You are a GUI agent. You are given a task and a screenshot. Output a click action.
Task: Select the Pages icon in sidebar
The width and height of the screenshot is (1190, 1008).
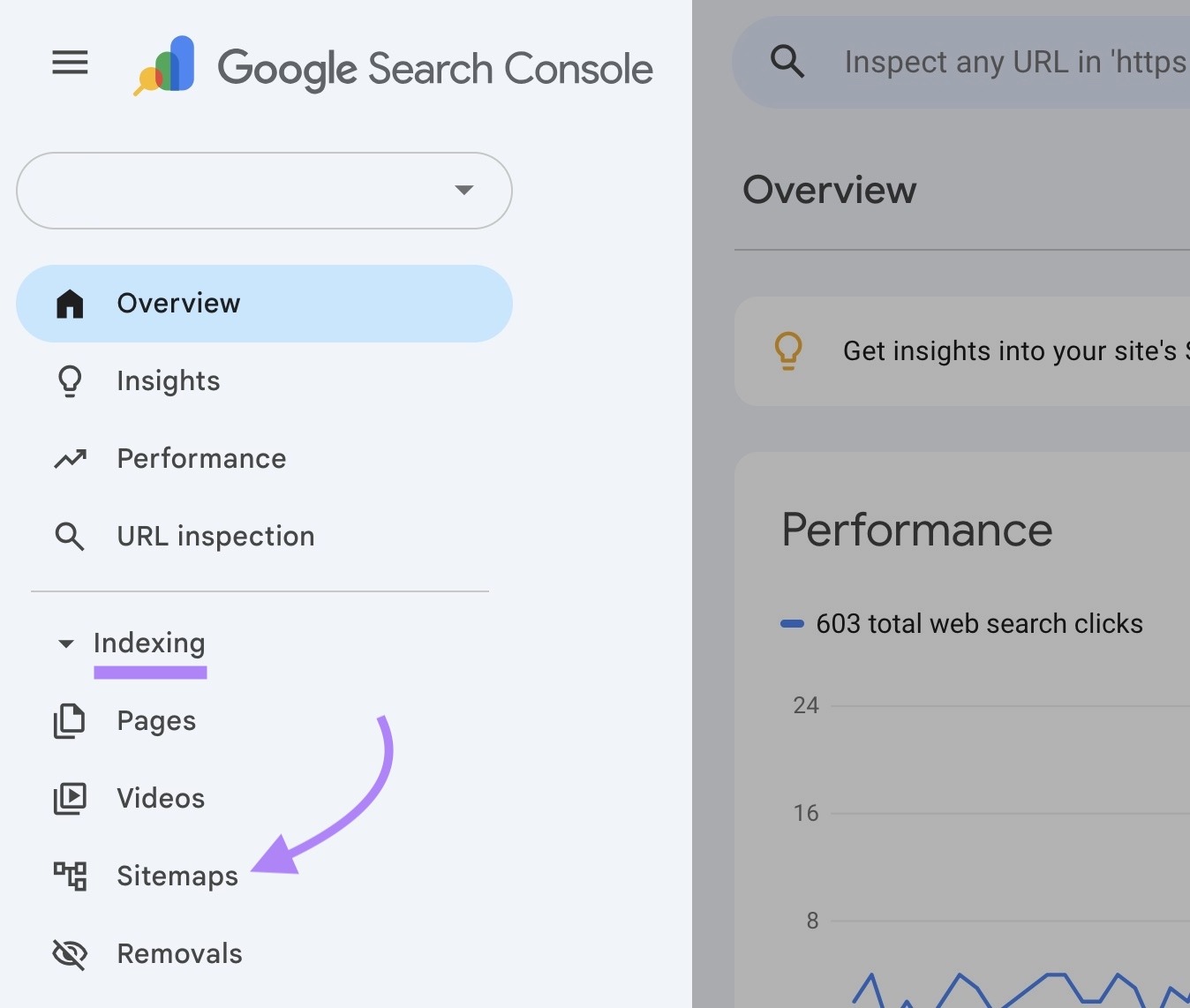pos(69,720)
